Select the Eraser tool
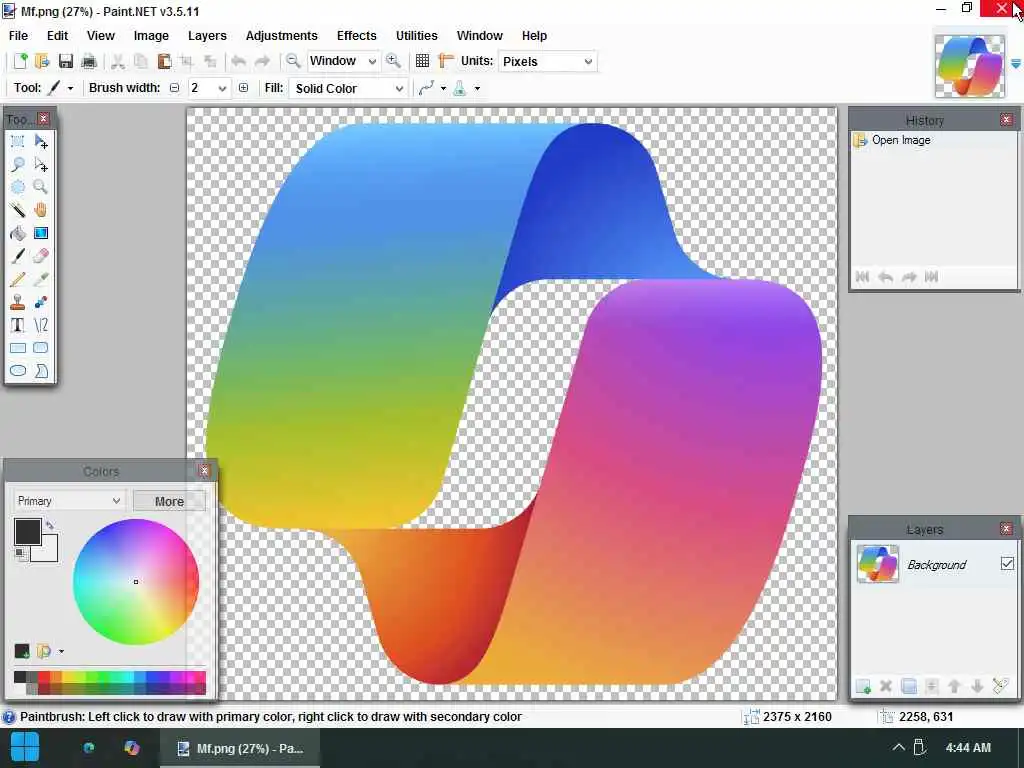1024x768 pixels. click(41, 256)
